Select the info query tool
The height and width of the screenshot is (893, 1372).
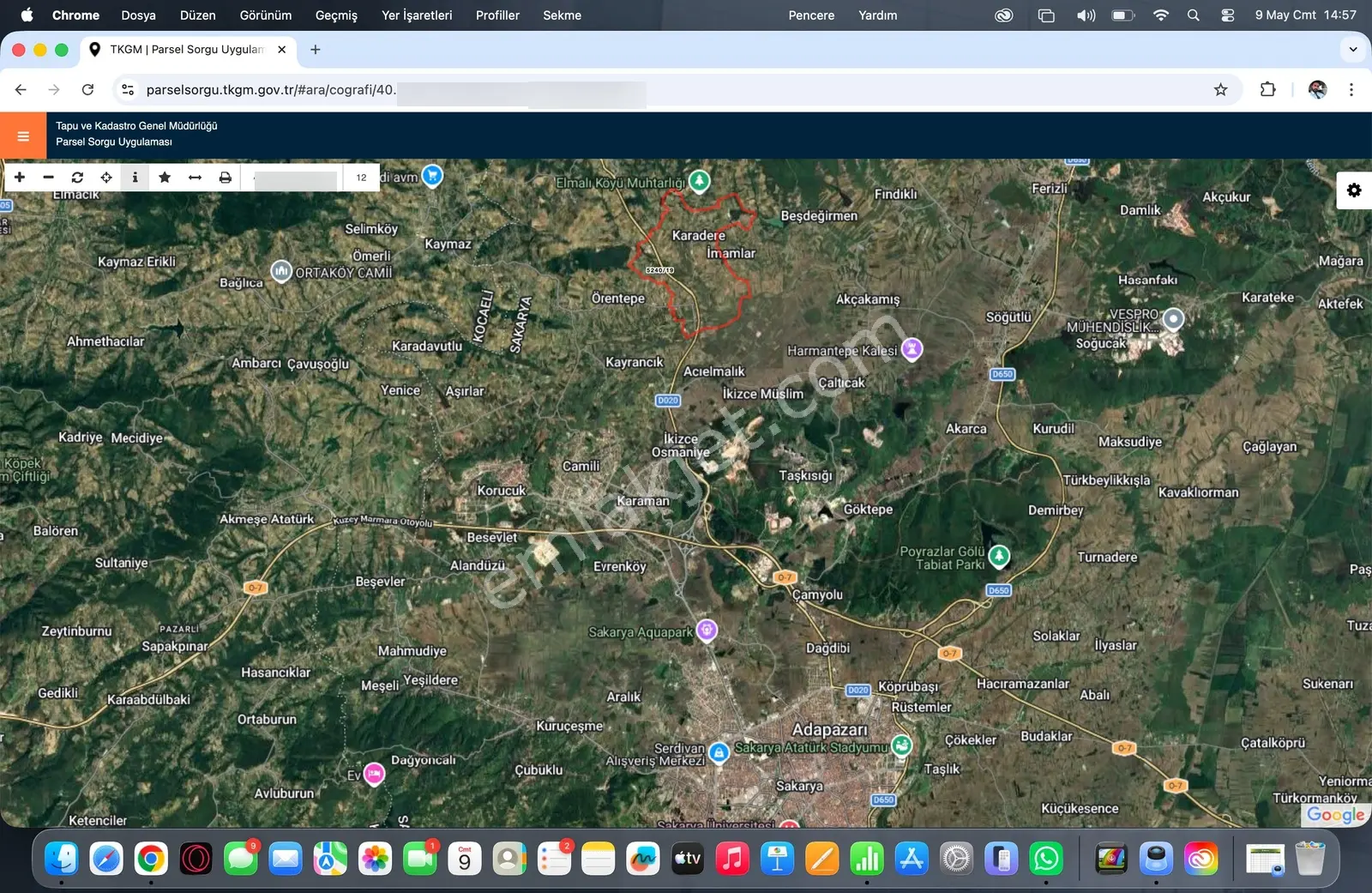pyautogui.click(x=135, y=178)
